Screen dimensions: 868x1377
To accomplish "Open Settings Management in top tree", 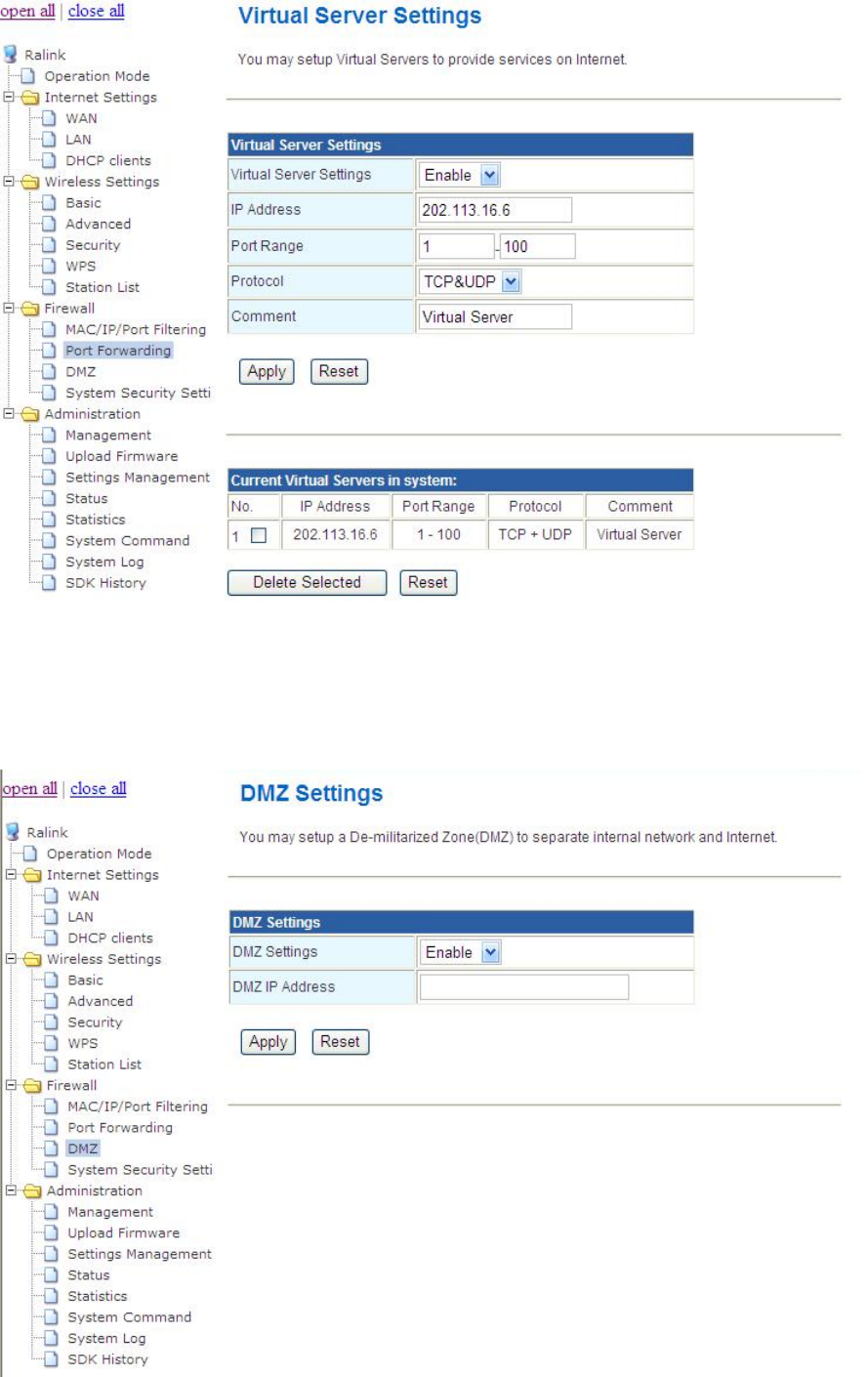I will pyautogui.click(x=138, y=477).
